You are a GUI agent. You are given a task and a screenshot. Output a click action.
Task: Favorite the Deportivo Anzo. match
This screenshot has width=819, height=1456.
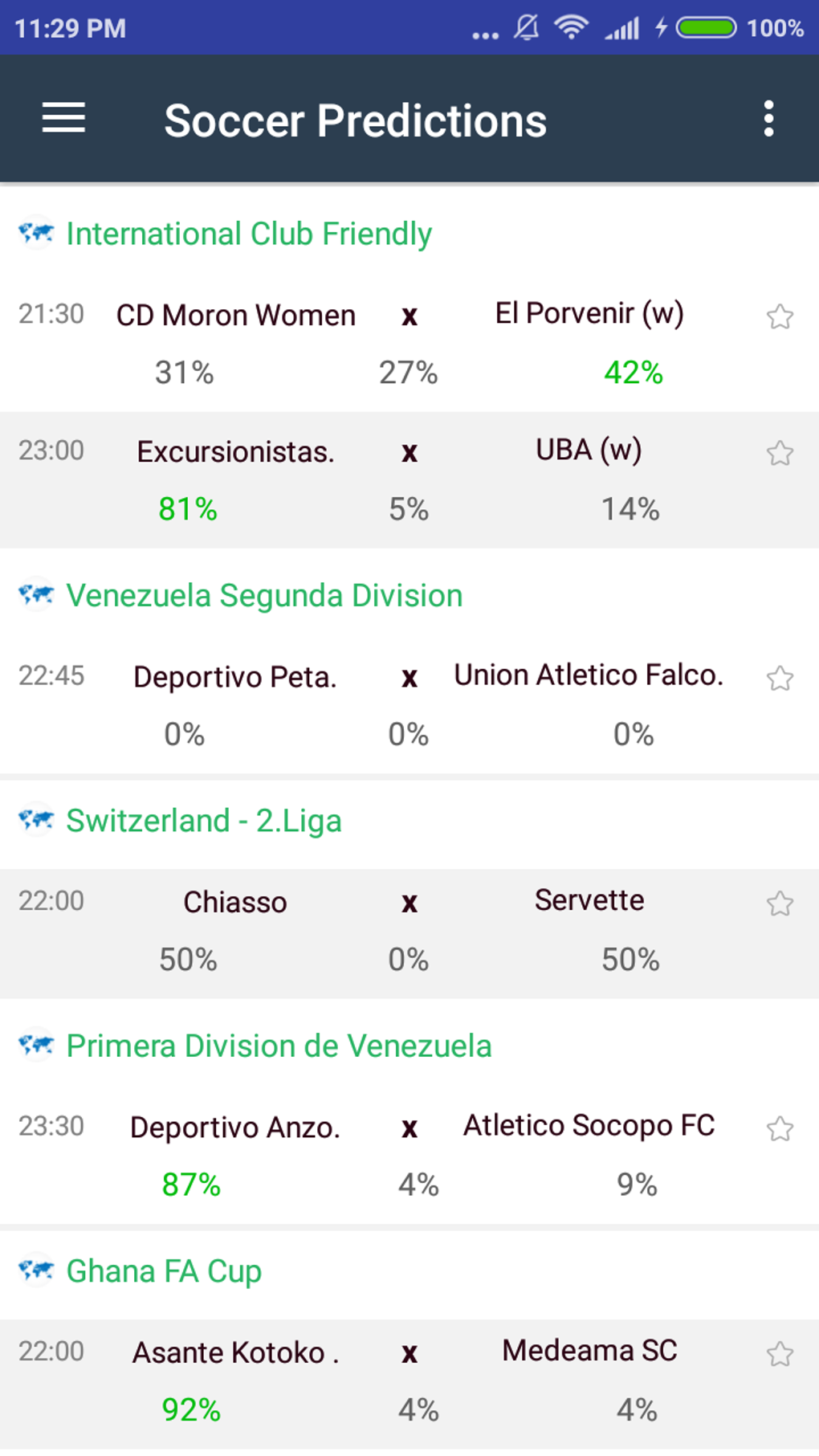point(780,1129)
